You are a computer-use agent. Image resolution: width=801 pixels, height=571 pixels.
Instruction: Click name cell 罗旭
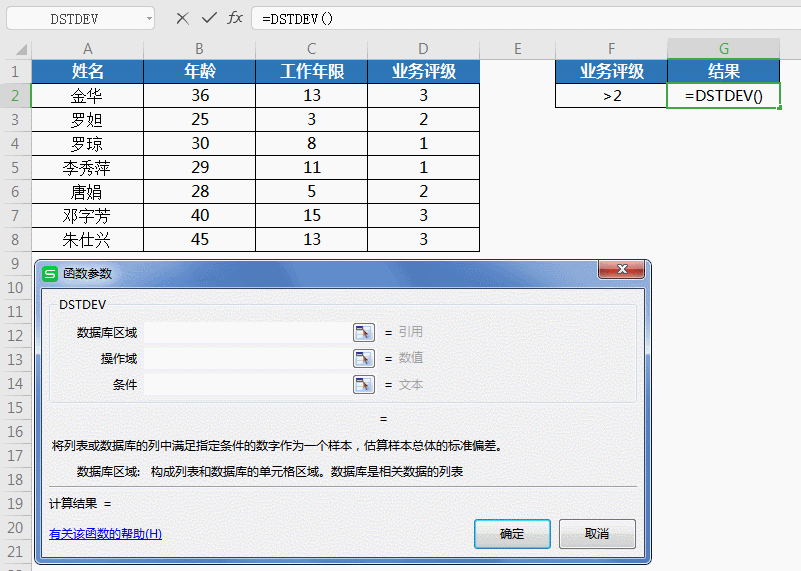(x=87, y=120)
